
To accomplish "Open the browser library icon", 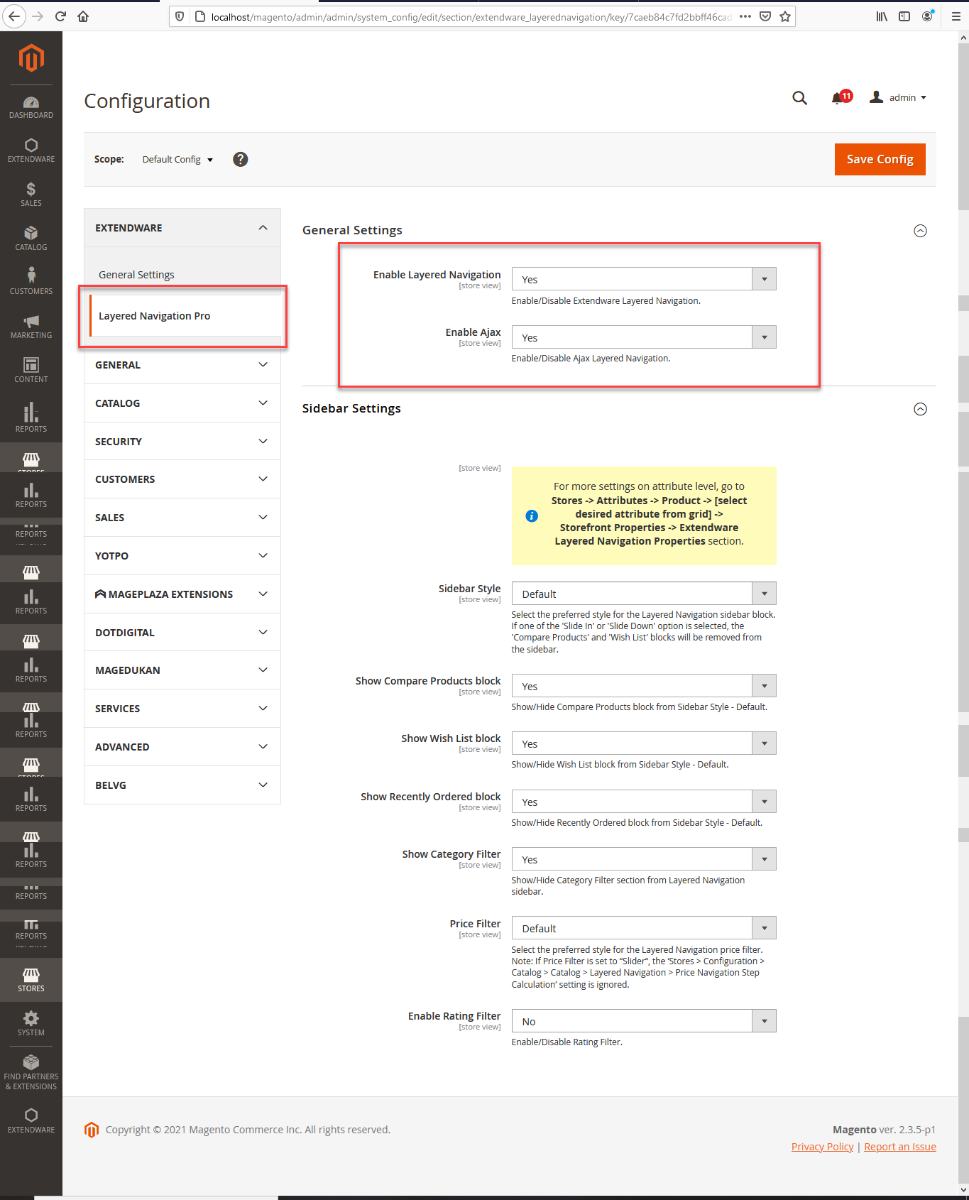I will point(882,16).
